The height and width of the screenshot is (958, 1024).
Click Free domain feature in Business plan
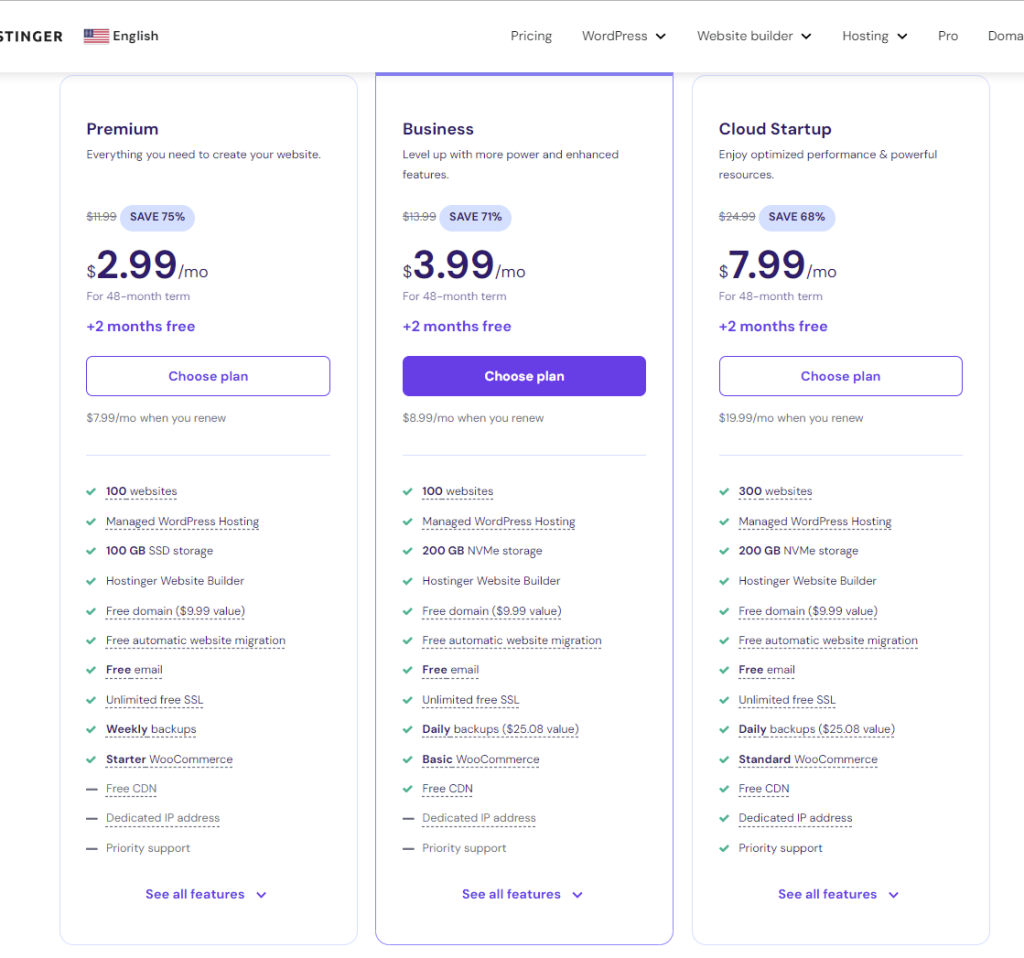pyautogui.click(x=491, y=611)
